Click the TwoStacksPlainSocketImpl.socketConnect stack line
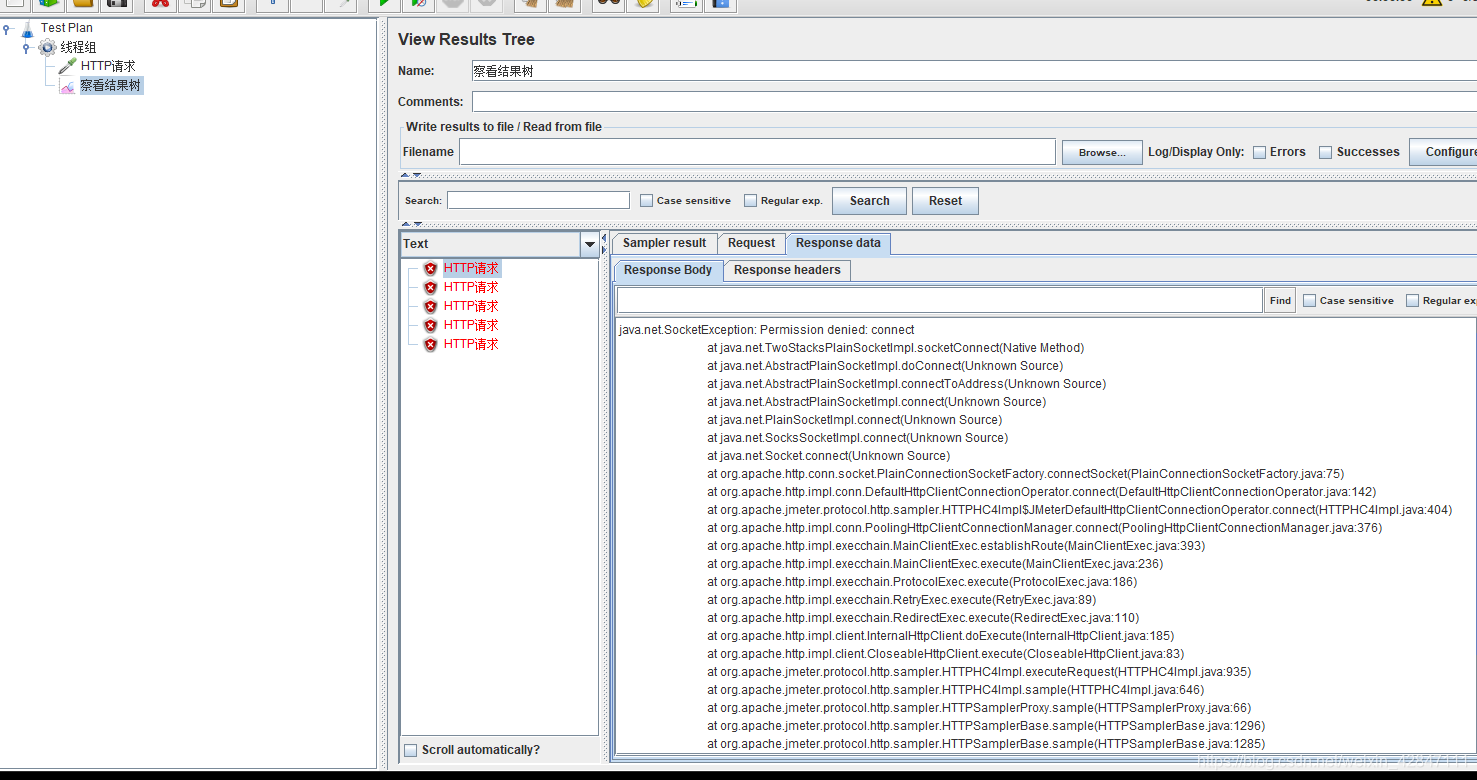This screenshot has height=780, width=1477. click(x=895, y=348)
